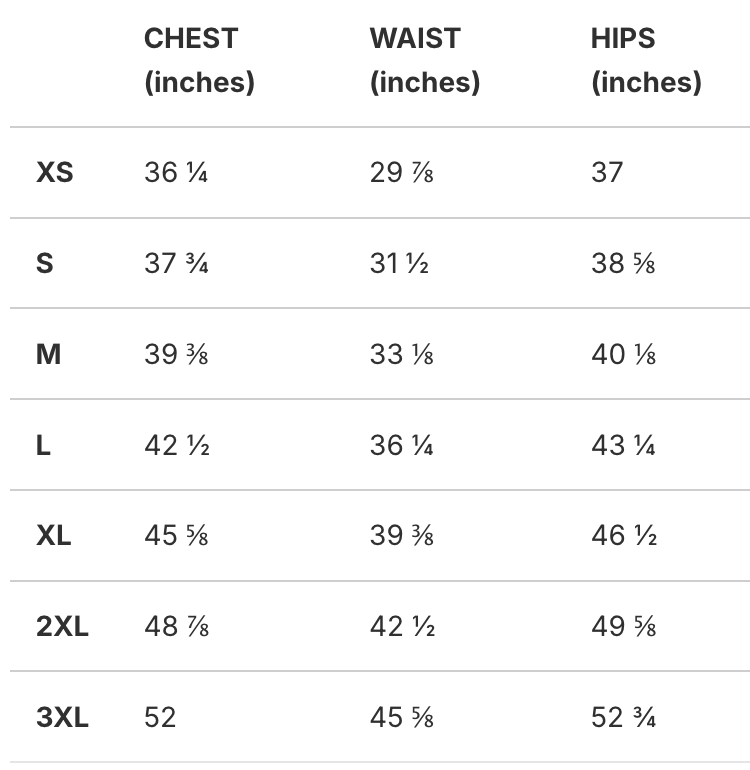The image size is (750, 770).
Task: Click the CHEST (inches) column header
Action: (199, 61)
